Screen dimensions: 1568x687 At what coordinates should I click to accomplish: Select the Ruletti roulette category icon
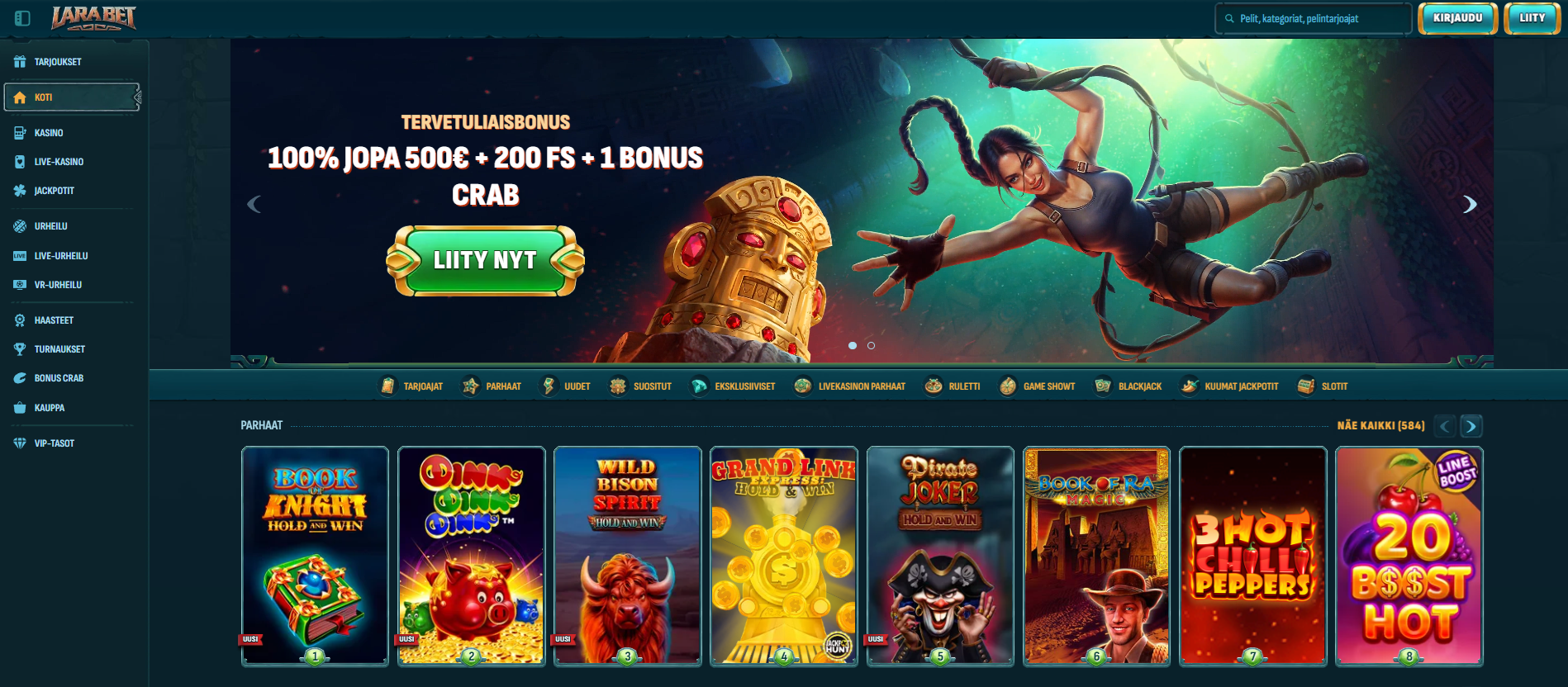point(934,386)
